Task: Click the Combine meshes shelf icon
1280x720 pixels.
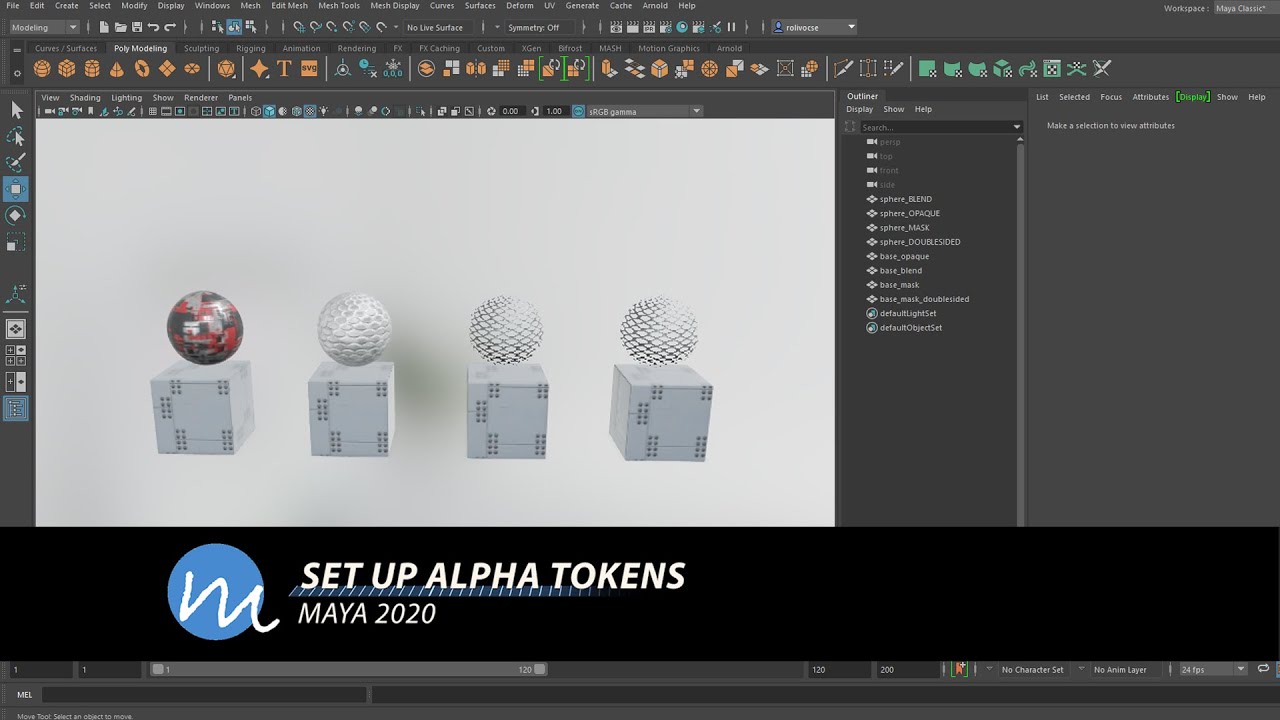Action: 426,68
